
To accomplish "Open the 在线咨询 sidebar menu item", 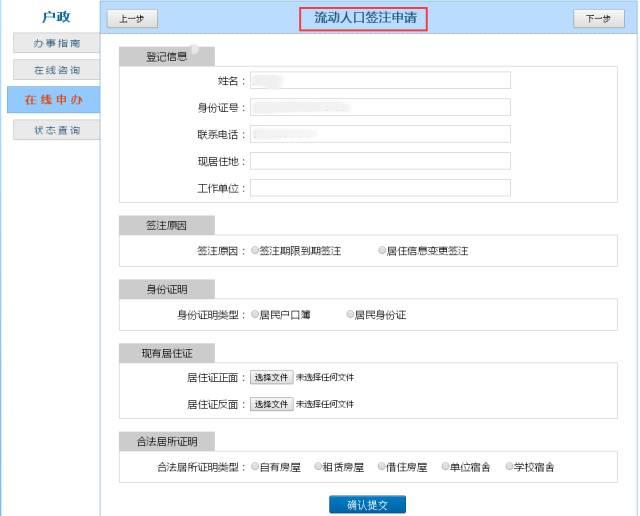I will [56, 70].
